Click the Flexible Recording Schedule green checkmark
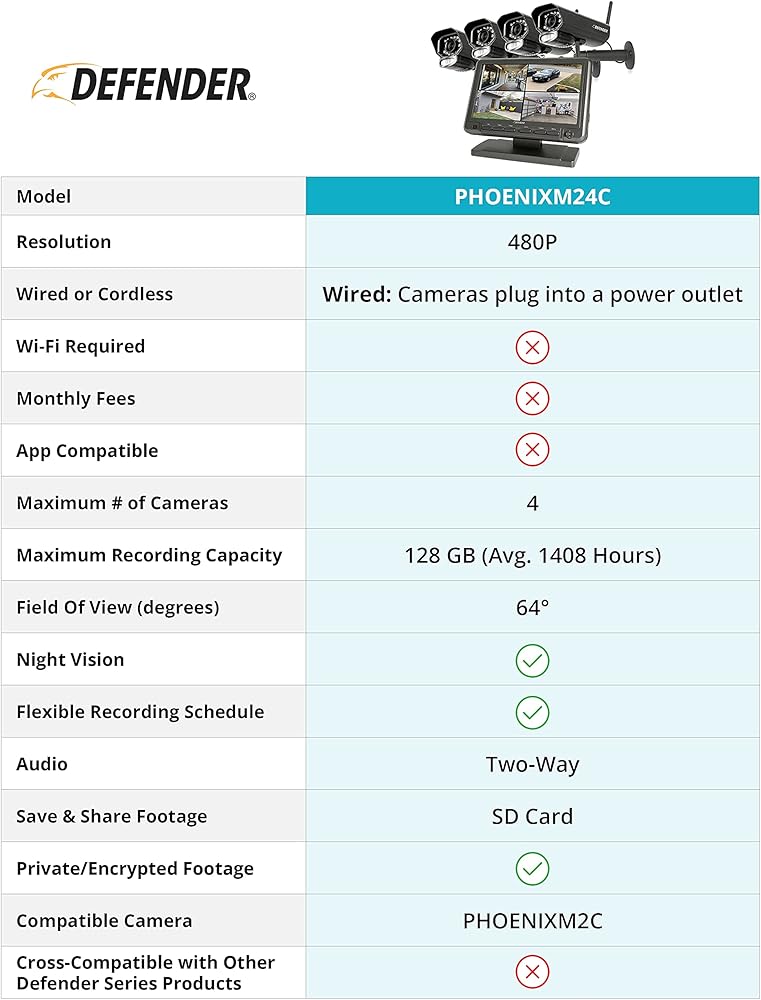Screen dimensions: 761x1000 (532, 712)
